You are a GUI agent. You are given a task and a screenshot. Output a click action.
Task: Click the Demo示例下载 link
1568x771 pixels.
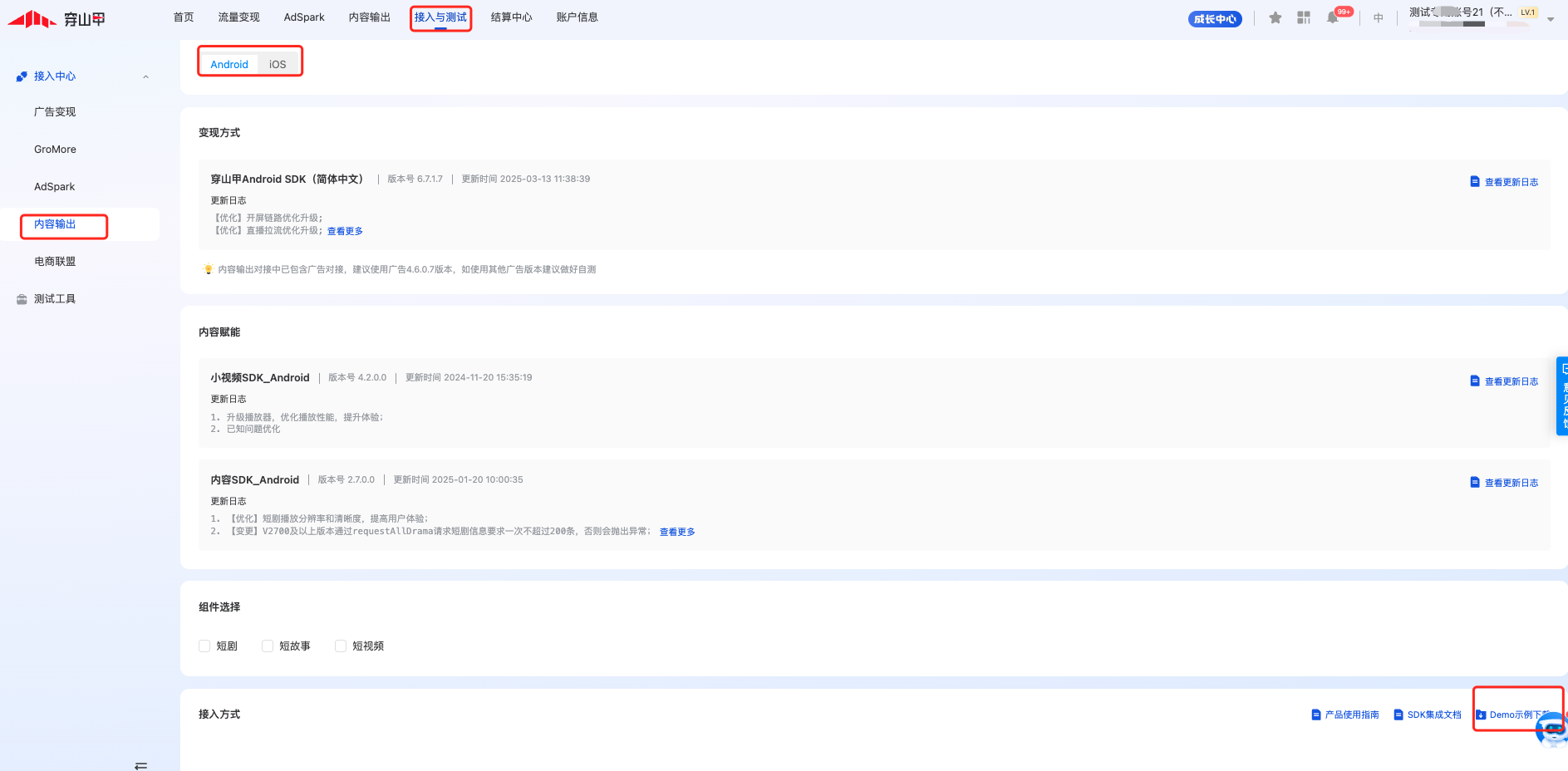click(x=1520, y=715)
